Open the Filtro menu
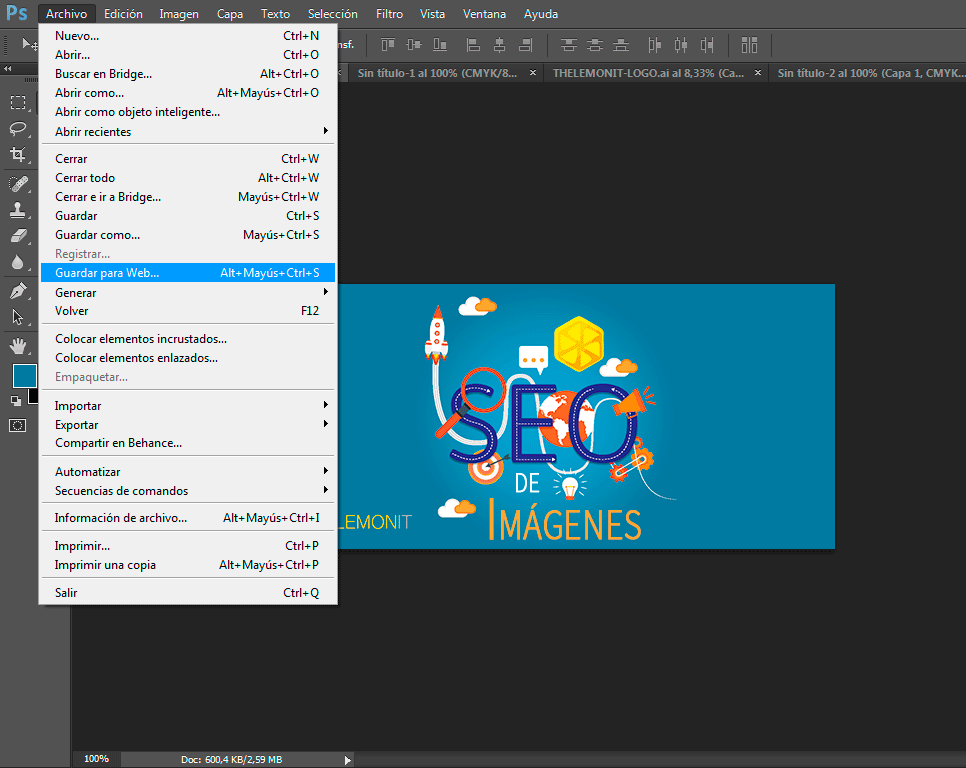966x768 pixels. click(x=389, y=14)
